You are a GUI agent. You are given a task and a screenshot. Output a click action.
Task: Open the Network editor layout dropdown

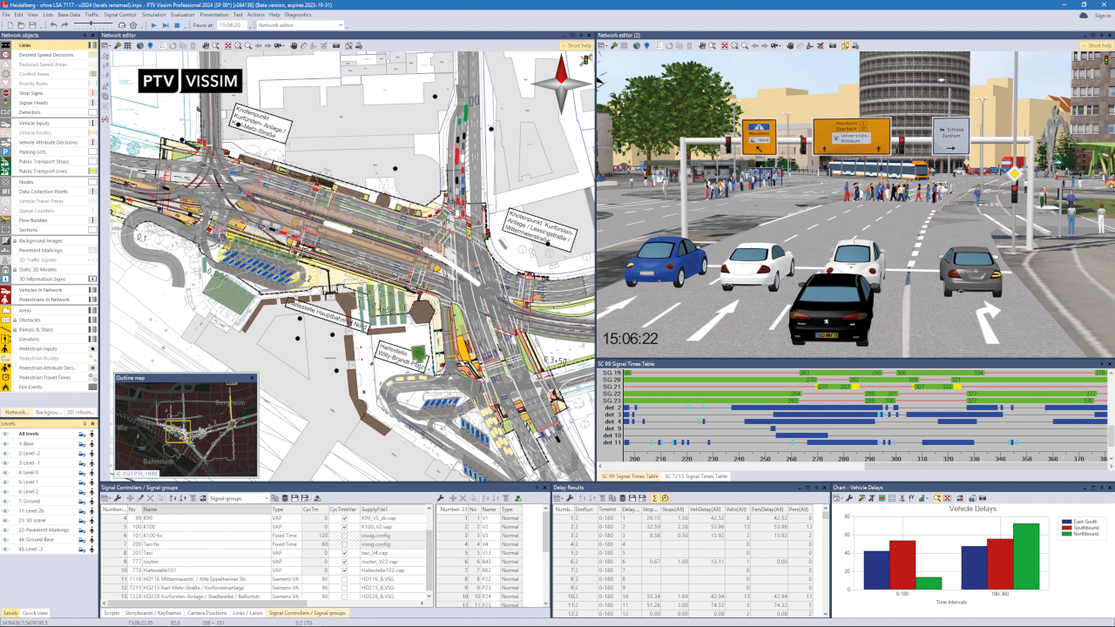pos(340,25)
